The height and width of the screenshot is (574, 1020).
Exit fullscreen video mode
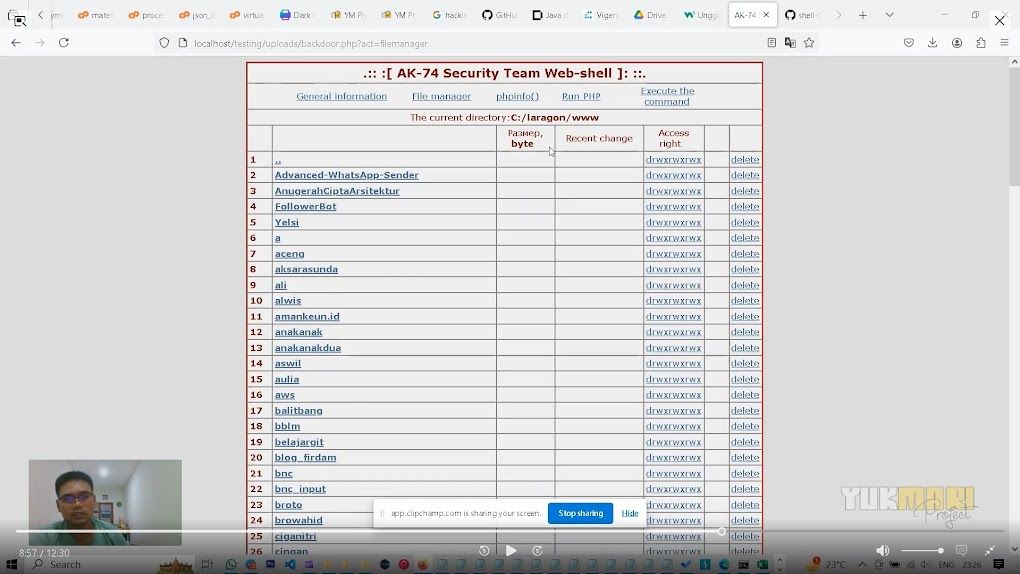coord(989,551)
